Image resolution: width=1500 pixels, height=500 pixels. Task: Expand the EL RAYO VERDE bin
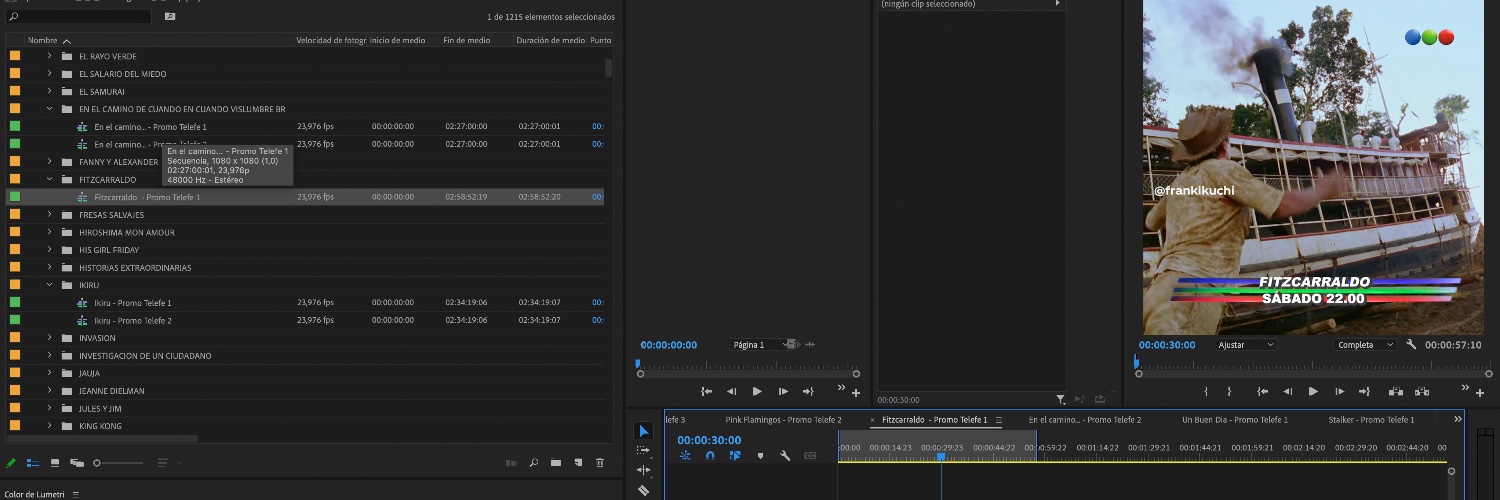coord(49,56)
